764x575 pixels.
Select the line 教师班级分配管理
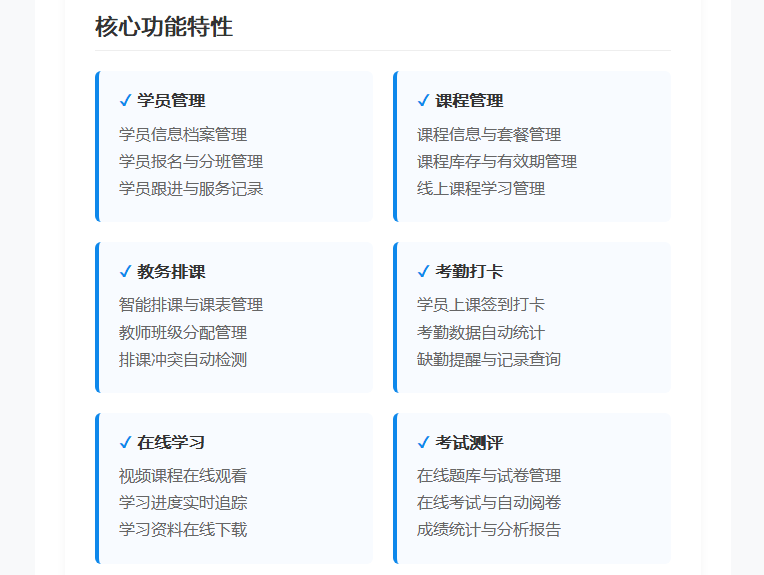click(183, 333)
